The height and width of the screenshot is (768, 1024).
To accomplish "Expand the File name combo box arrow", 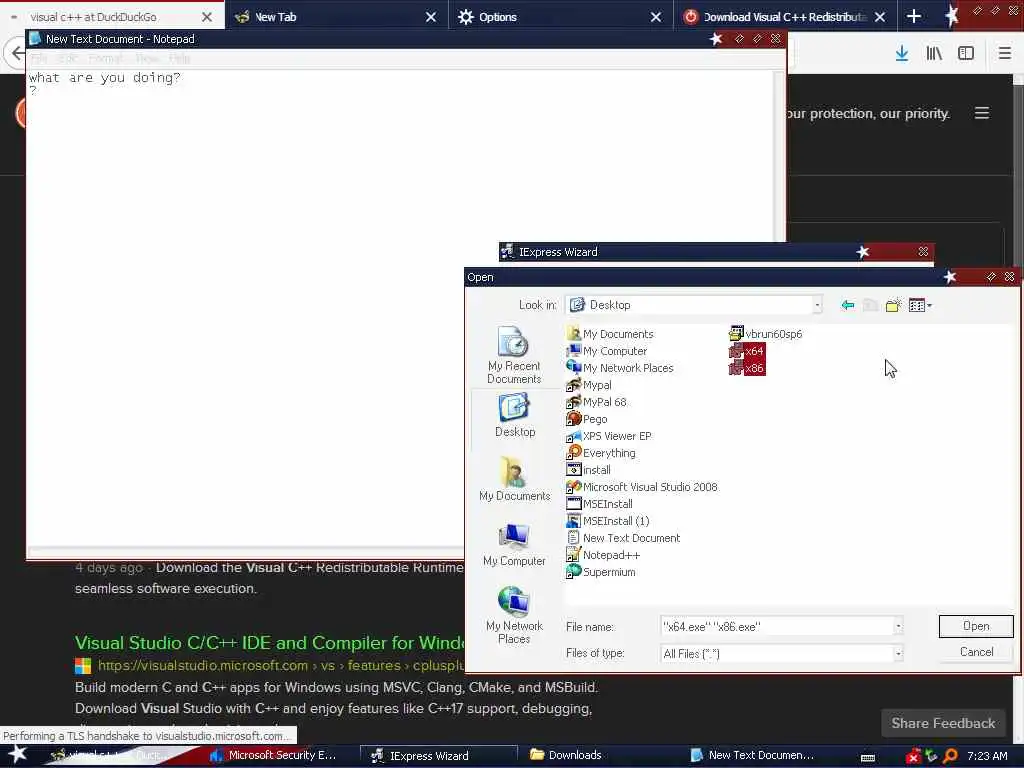I will (x=899, y=627).
